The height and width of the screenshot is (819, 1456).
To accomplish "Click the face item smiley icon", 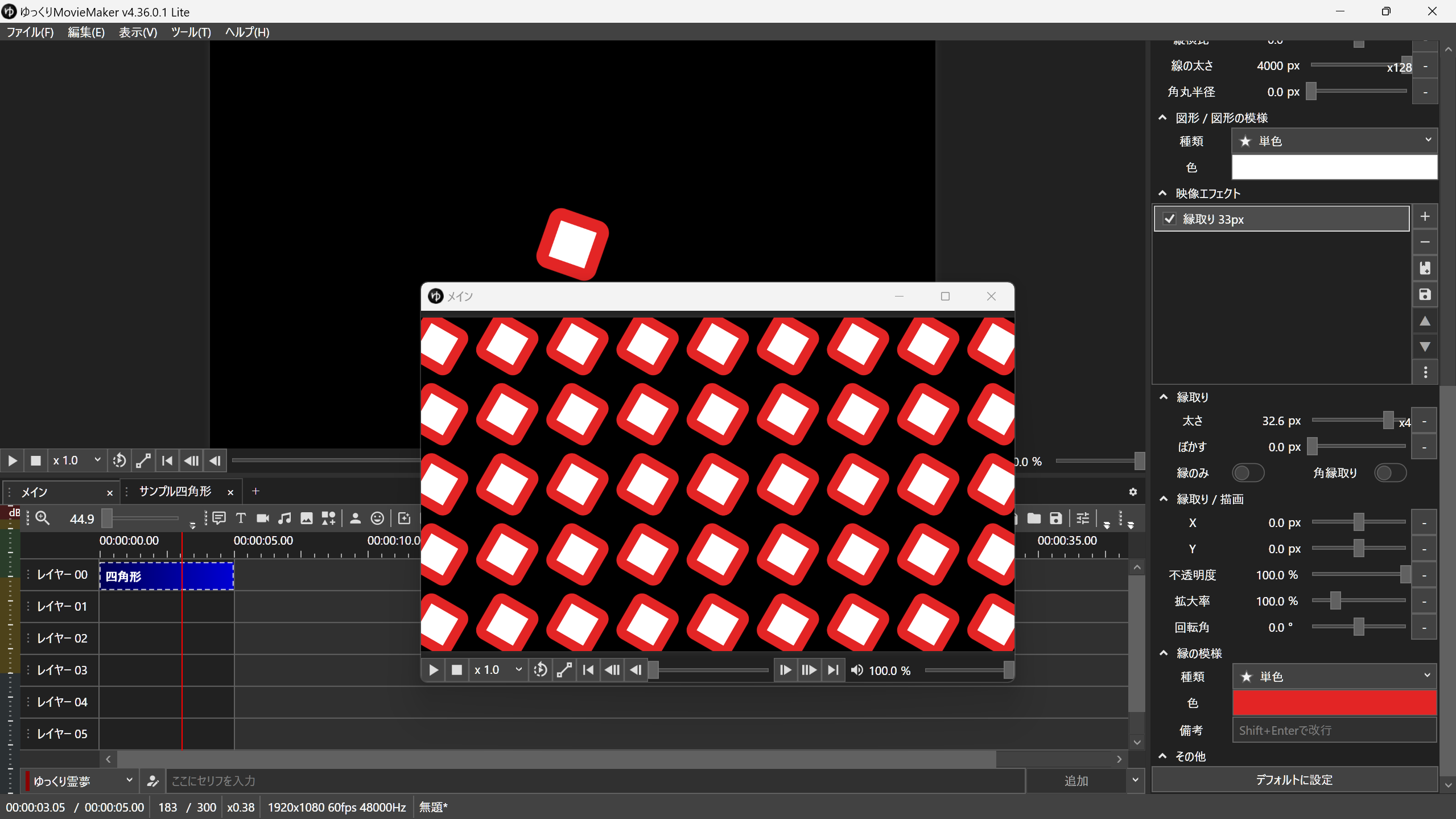I will 377,518.
